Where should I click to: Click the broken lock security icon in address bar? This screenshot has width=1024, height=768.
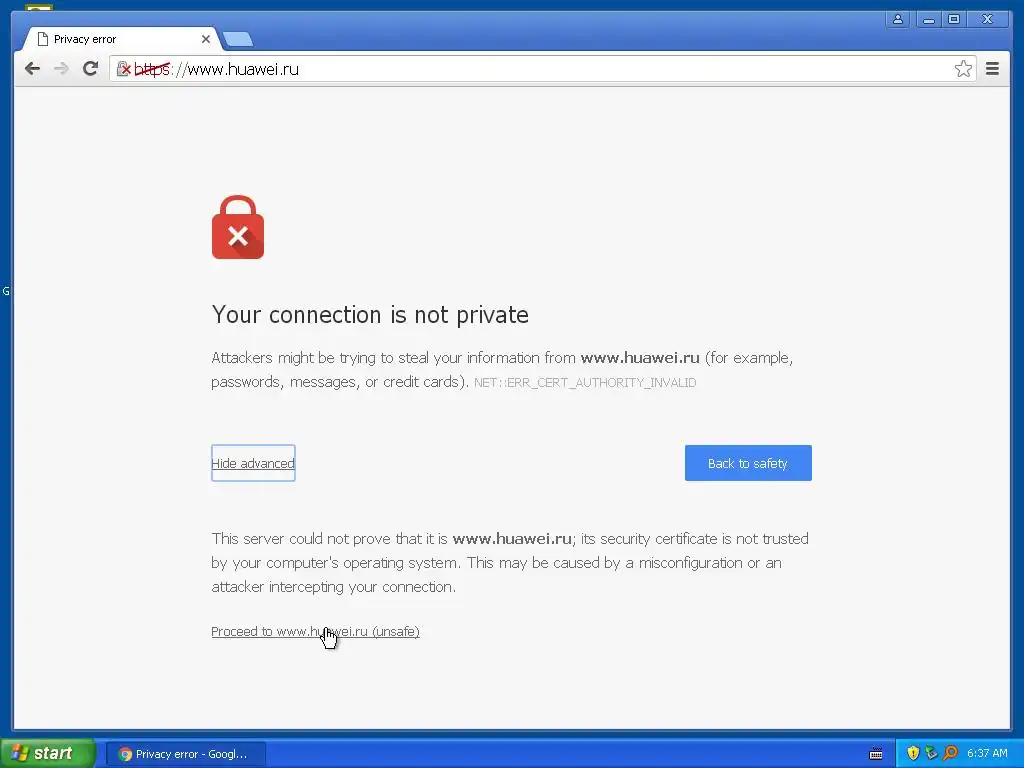[123, 69]
